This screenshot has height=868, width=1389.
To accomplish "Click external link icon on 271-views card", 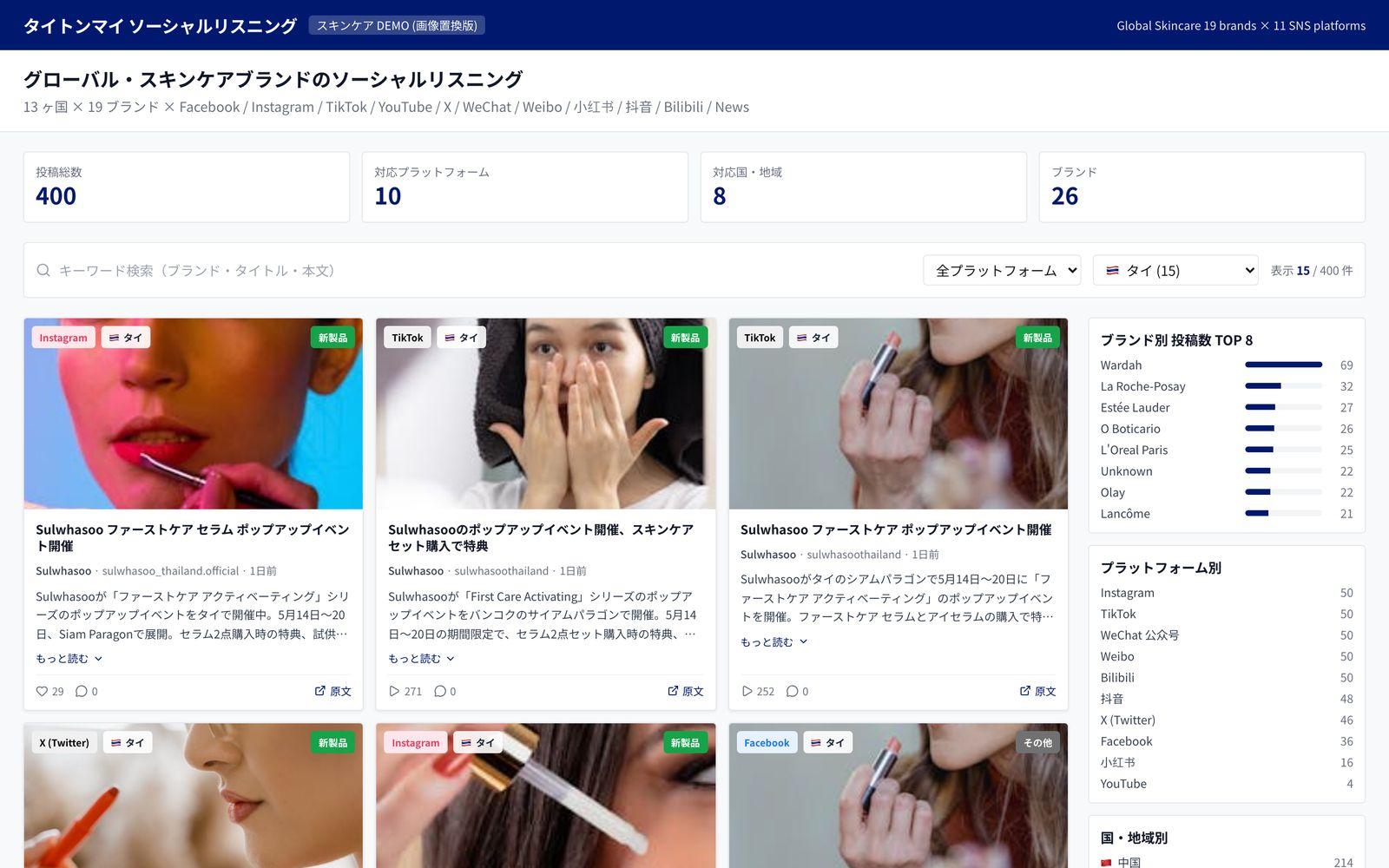I will click(x=673, y=691).
